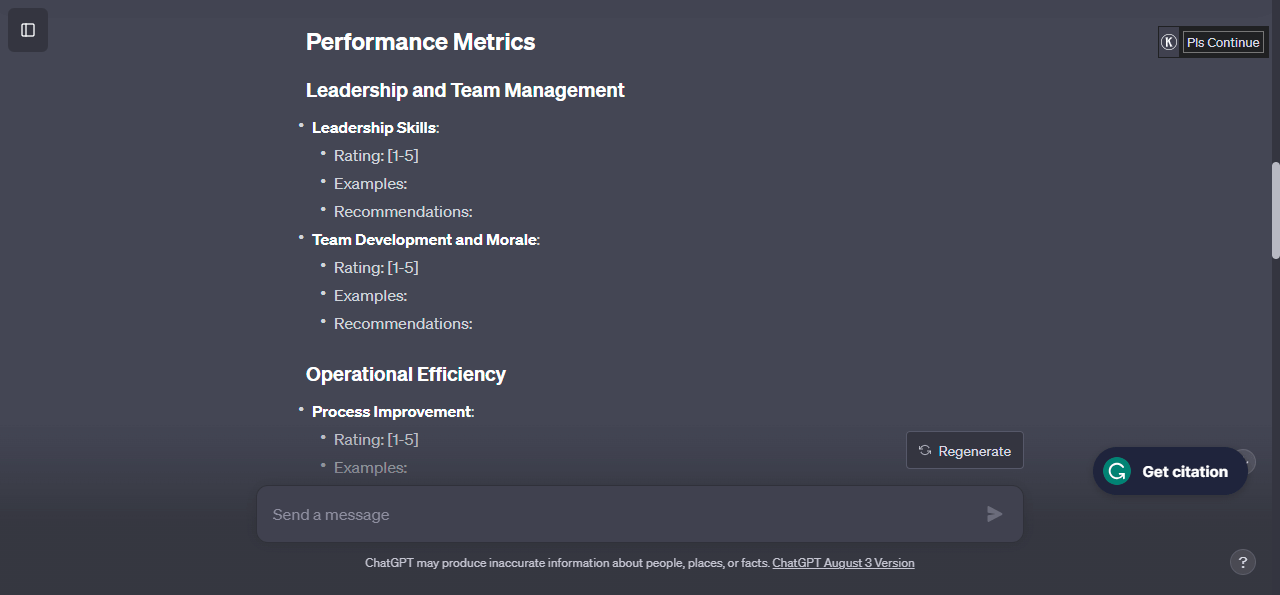Regenerate the response
The height and width of the screenshot is (595, 1280).
click(x=965, y=451)
